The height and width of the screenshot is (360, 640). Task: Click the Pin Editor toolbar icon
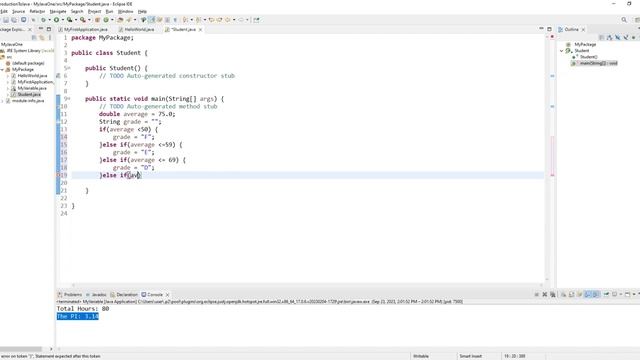point(256,20)
